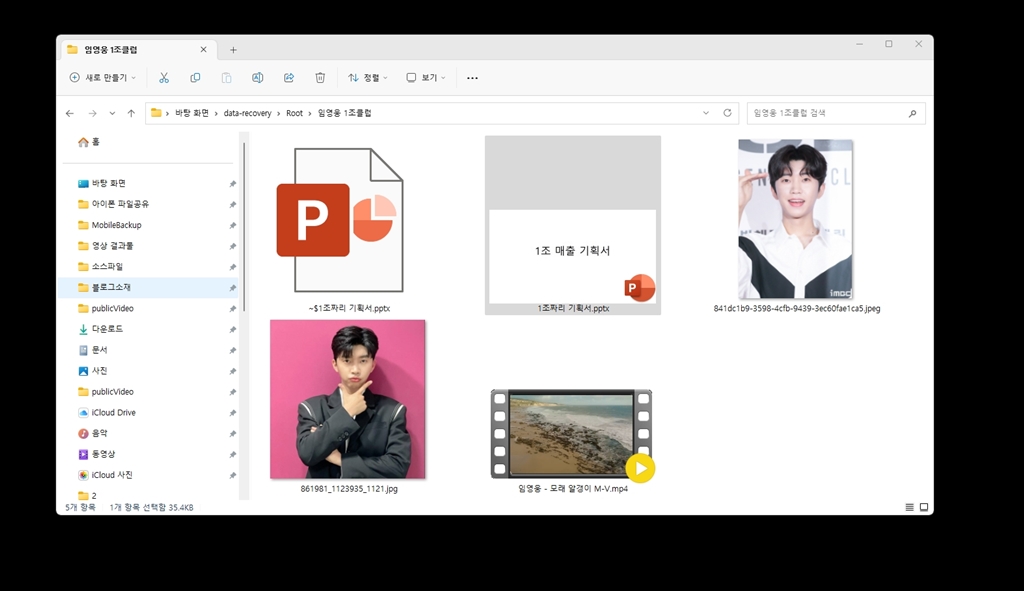Viewport: 1024px width, 591px height.
Task: Go up one folder level arrow
Action: click(x=131, y=113)
